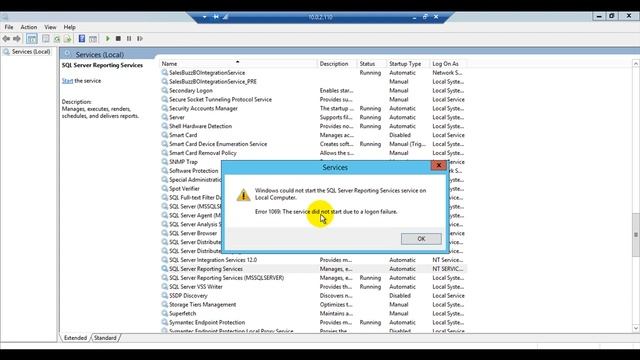The height and width of the screenshot is (360, 640).
Task: Switch to the Extended tab
Action: click(76, 338)
